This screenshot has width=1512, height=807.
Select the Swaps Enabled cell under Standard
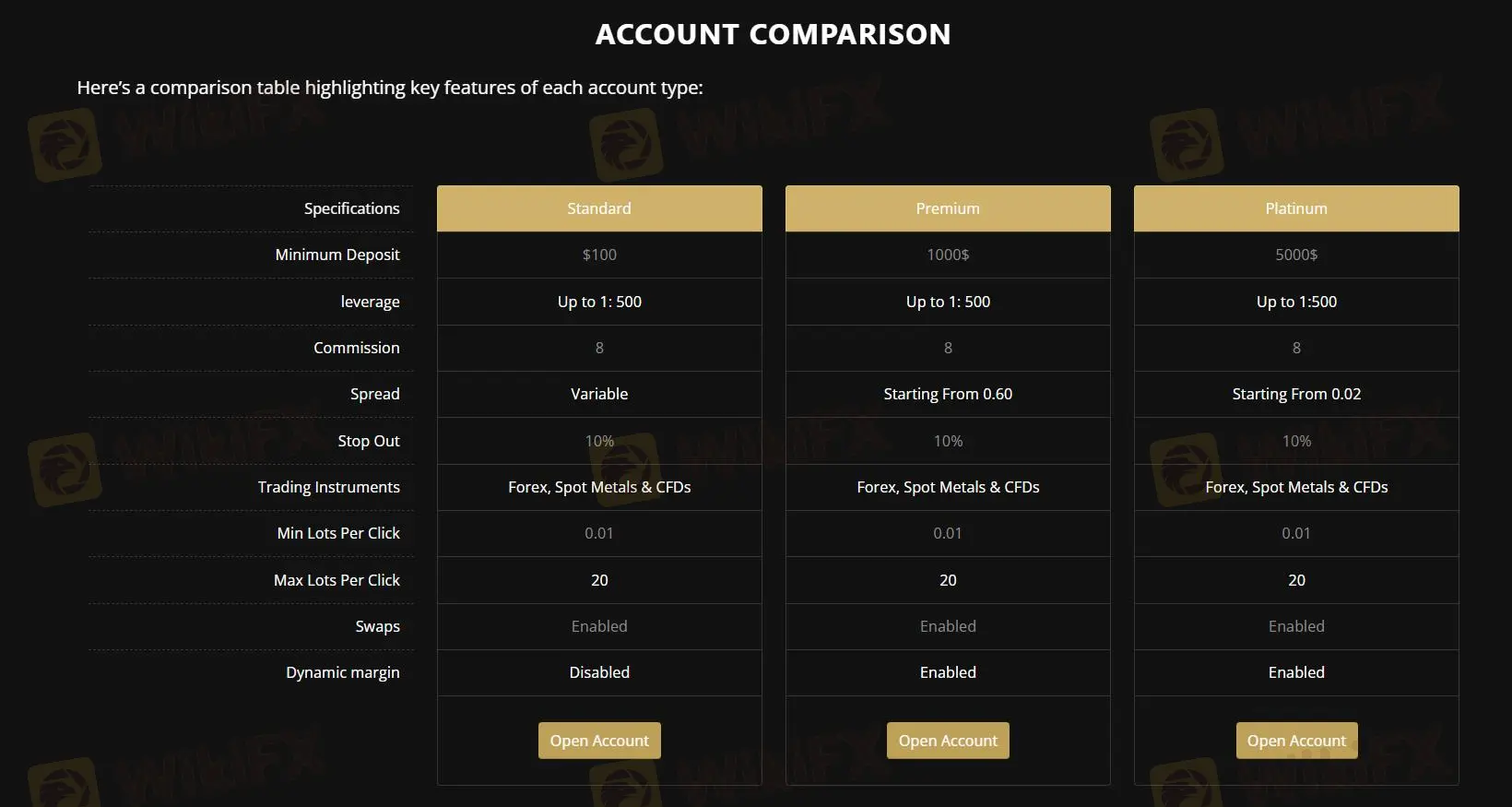(598, 626)
